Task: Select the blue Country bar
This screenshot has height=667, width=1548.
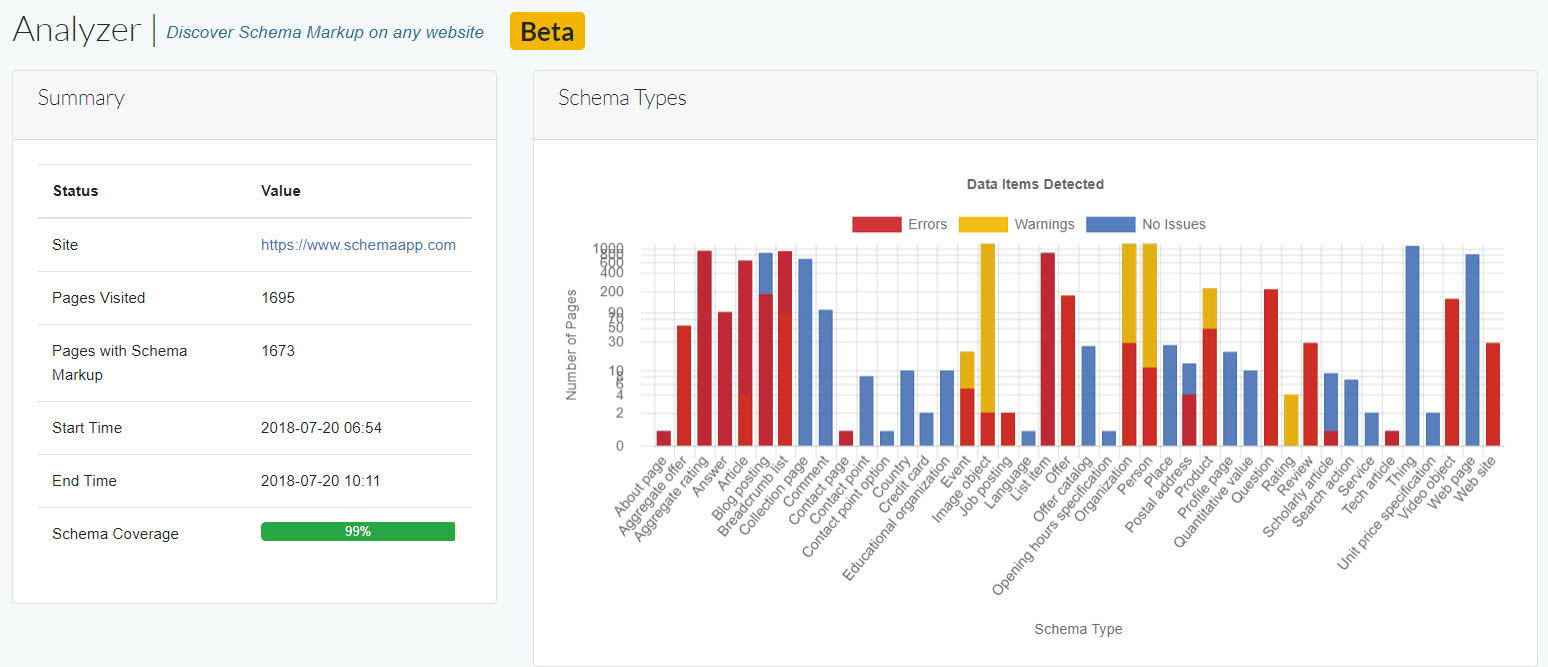Action: [x=907, y=408]
